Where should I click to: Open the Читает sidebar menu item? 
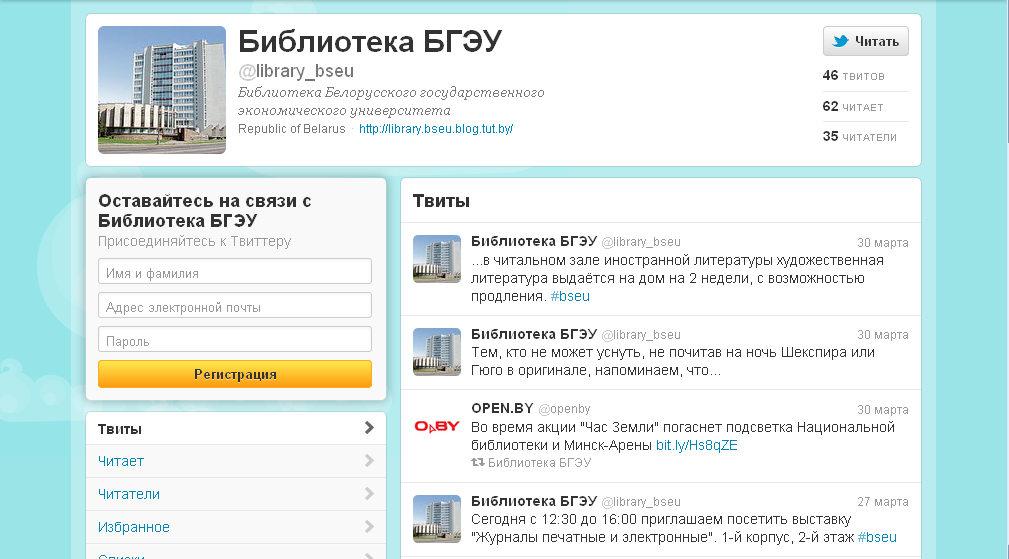[236, 461]
